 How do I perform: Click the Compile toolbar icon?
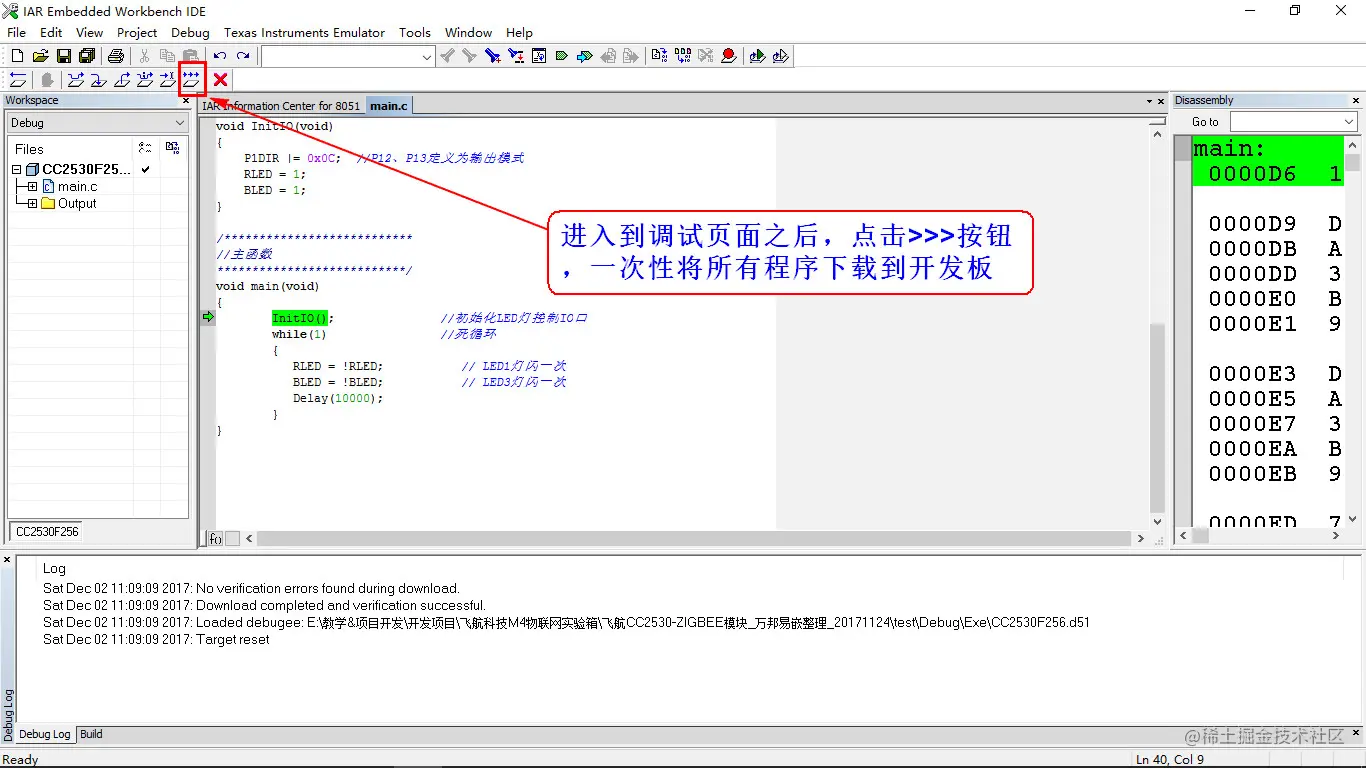click(658, 56)
